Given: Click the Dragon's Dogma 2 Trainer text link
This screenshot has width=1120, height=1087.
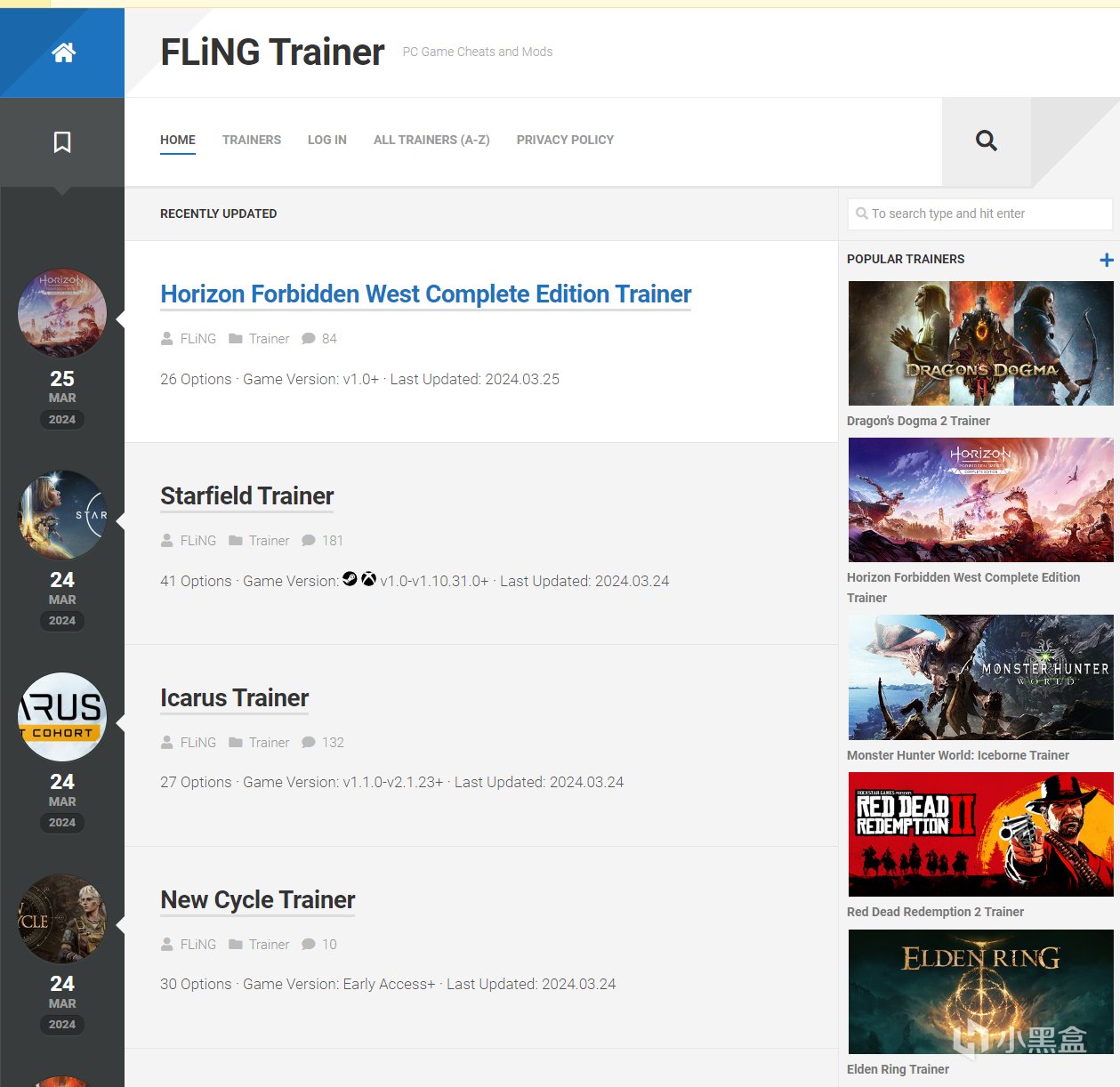Looking at the screenshot, I should pos(918,421).
